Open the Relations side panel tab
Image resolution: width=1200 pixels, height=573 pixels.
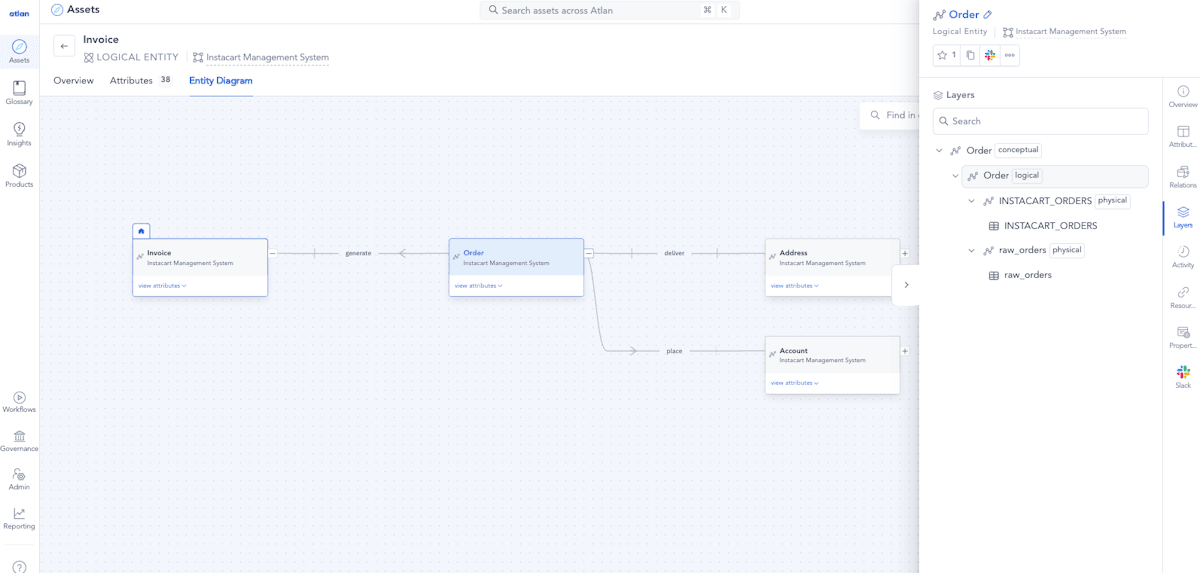[1183, 177]
